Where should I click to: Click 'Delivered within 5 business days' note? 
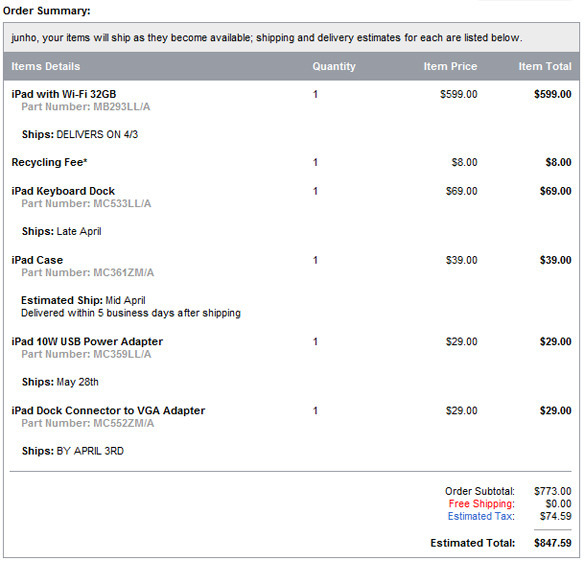pos(131,313)
